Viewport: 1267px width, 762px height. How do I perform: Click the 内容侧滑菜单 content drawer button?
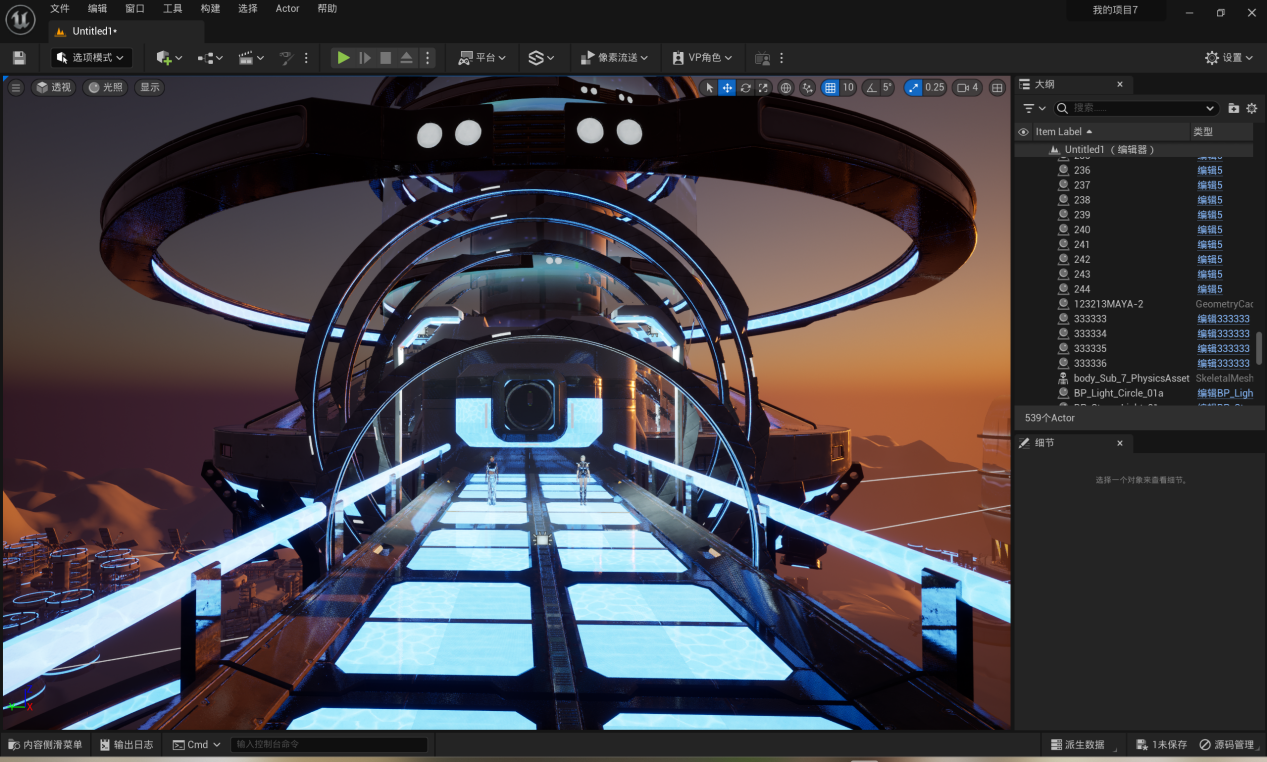coord(46,745)
